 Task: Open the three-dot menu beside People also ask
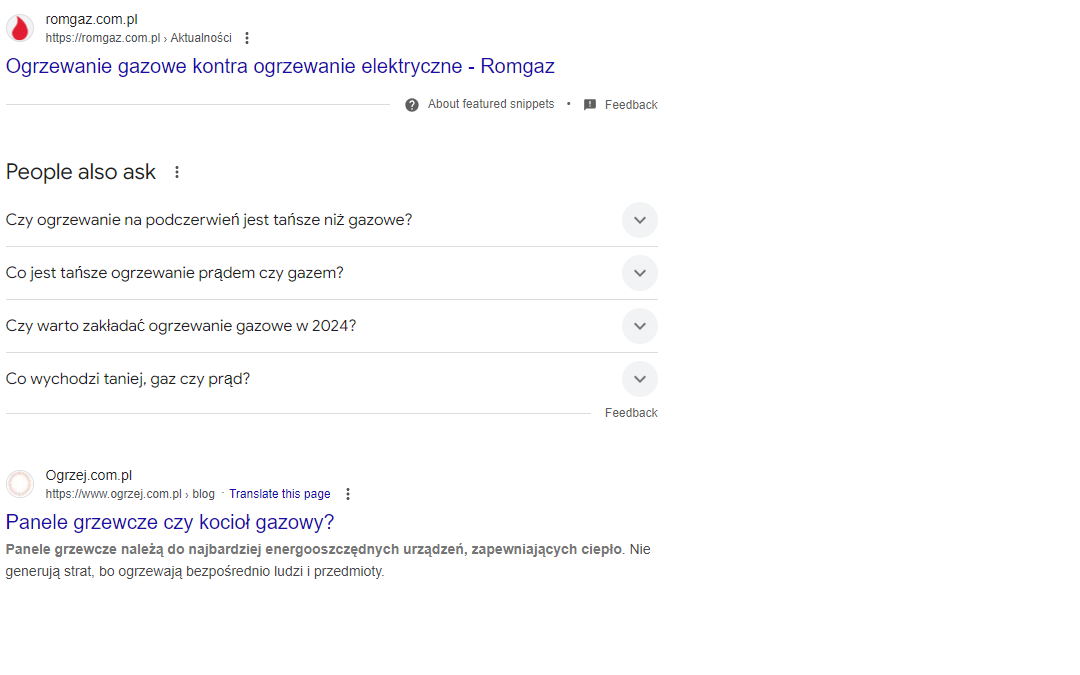click(x=176, y=171)
